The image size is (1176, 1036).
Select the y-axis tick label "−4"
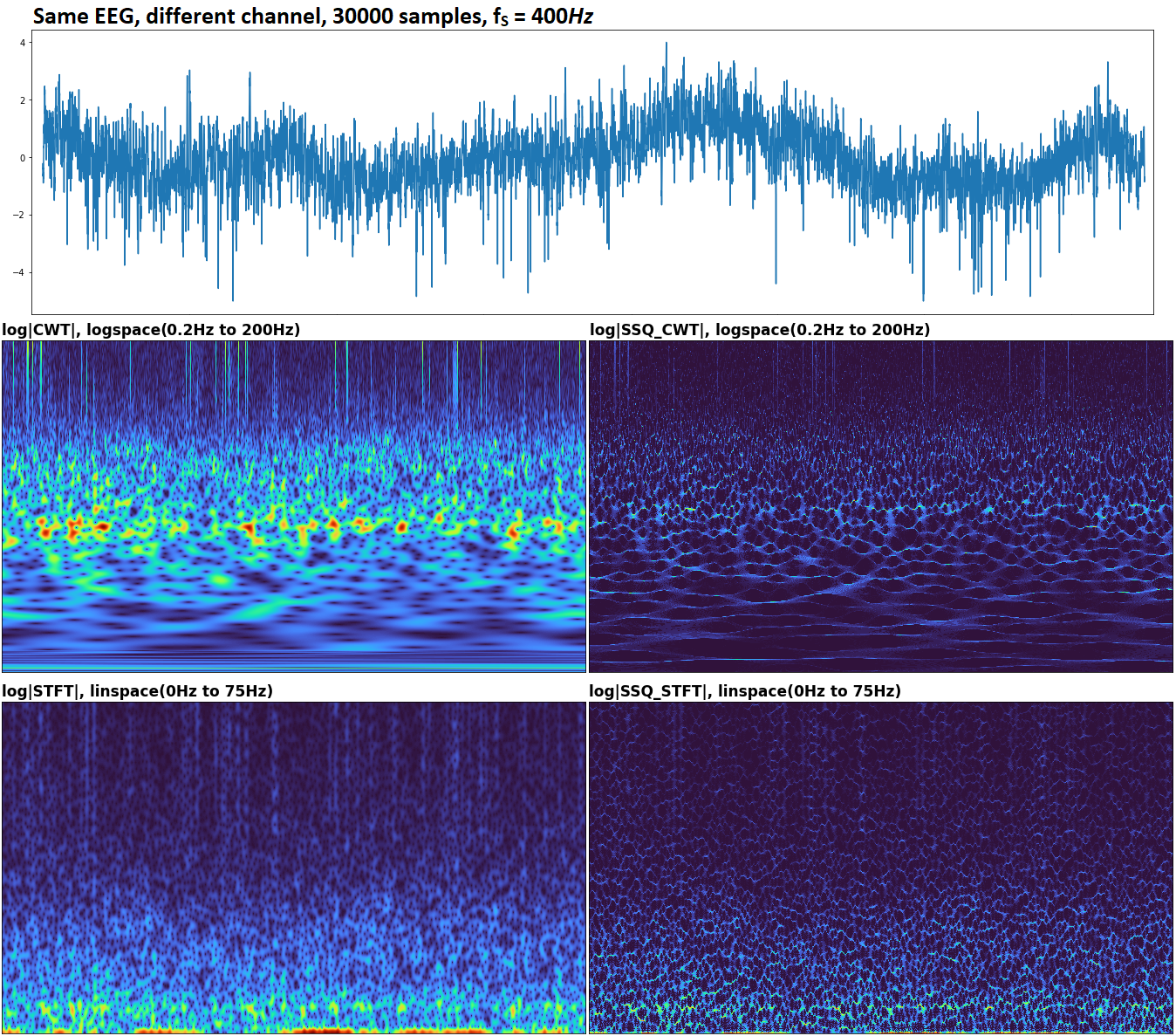click(x=21, y=272)
